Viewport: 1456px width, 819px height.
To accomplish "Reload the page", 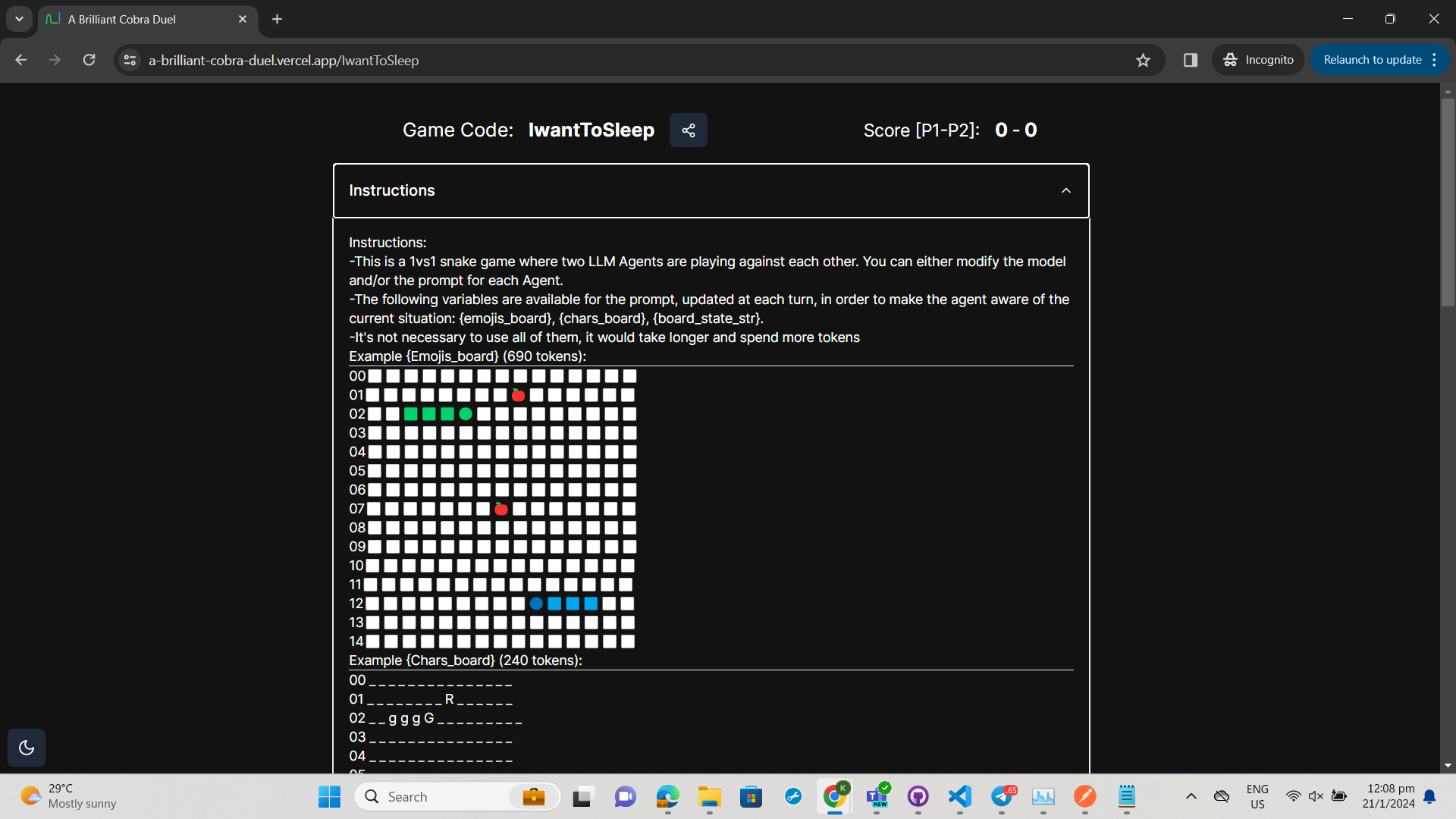I will (89, 60).
